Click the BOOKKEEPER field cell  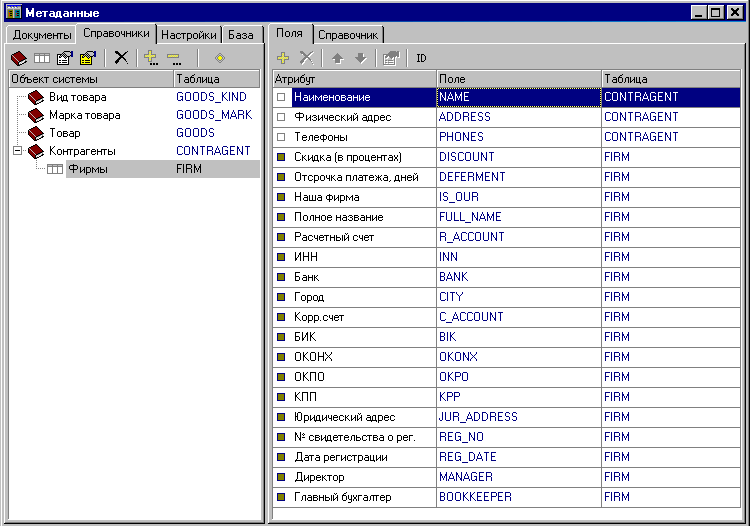(x=519, y=497)
